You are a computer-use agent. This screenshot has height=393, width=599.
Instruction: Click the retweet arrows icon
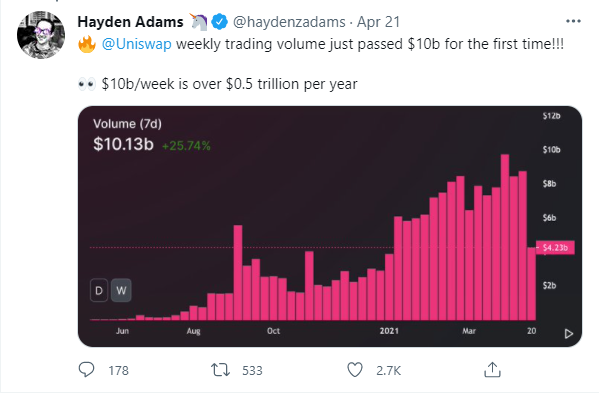[220, 370]
